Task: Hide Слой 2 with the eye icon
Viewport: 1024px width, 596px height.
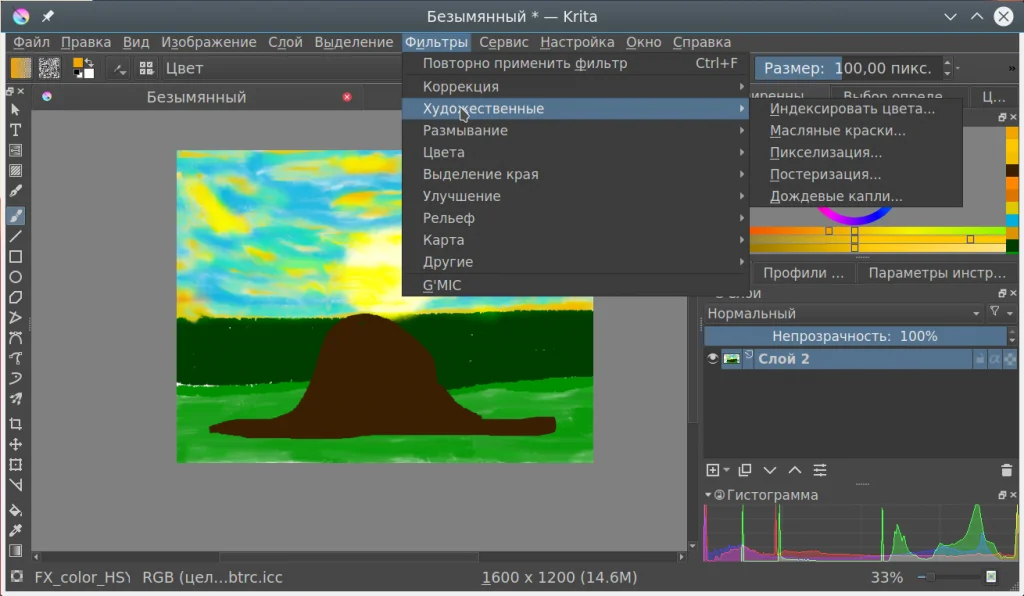Action: pyautogui.click(x=713, y=359)
